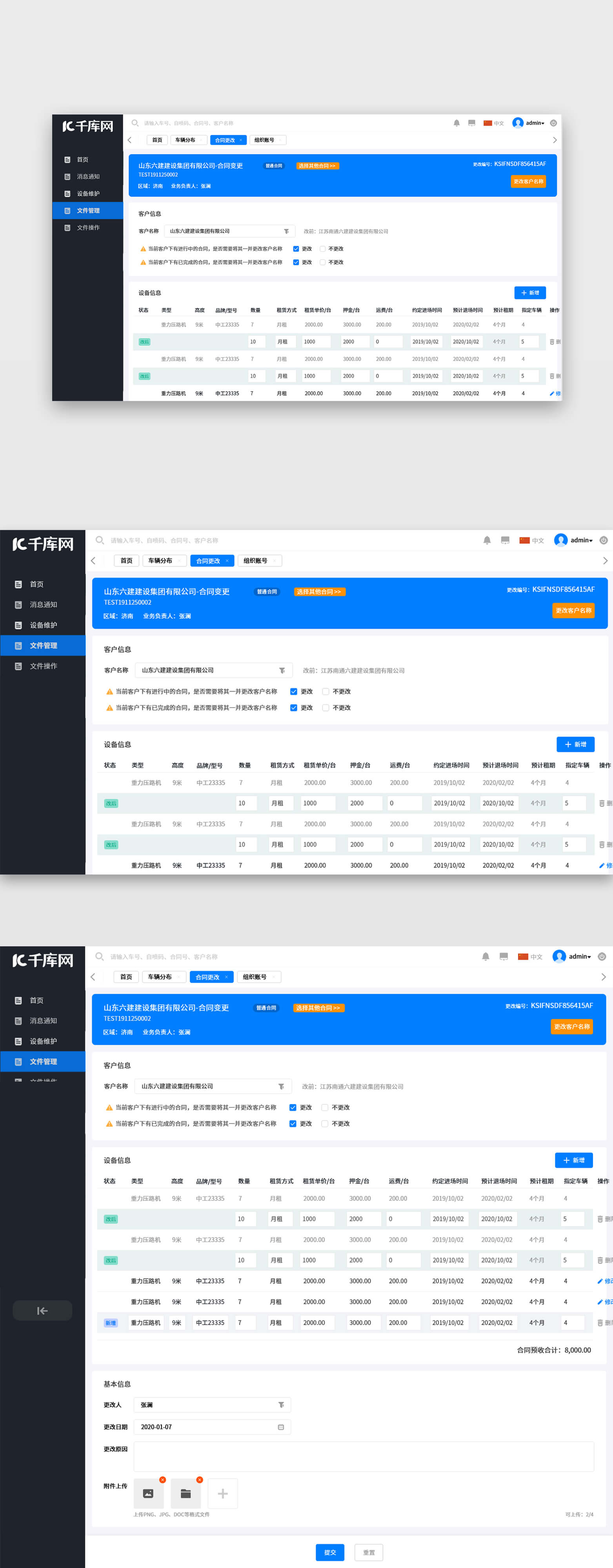Viewport: 613px width, 1568px height.
Task: Remove the folder attachment with its red X
Action: tap(200, 1480)
